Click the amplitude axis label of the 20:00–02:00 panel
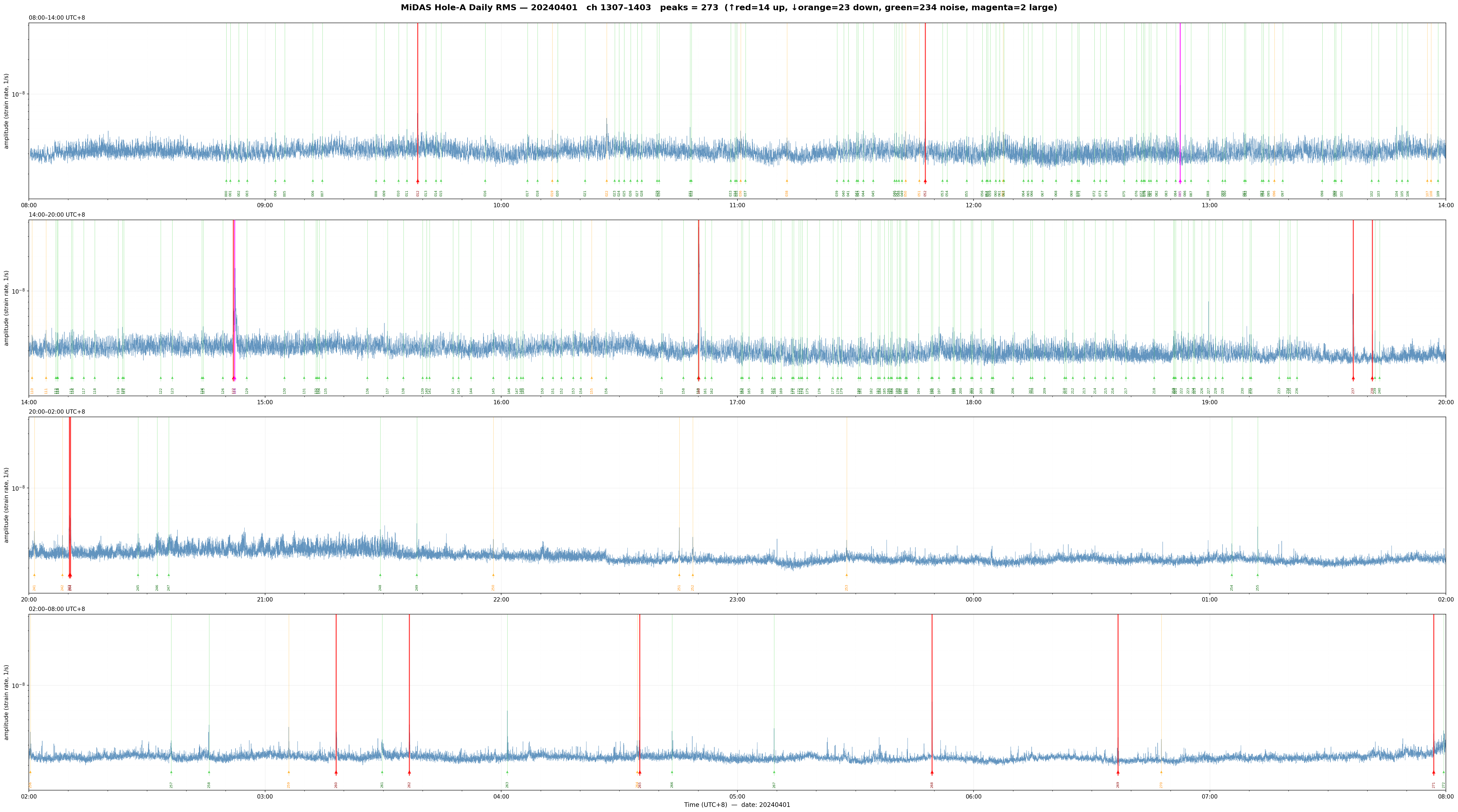This screenshot has height=812, width=1458. click(7, 505)
